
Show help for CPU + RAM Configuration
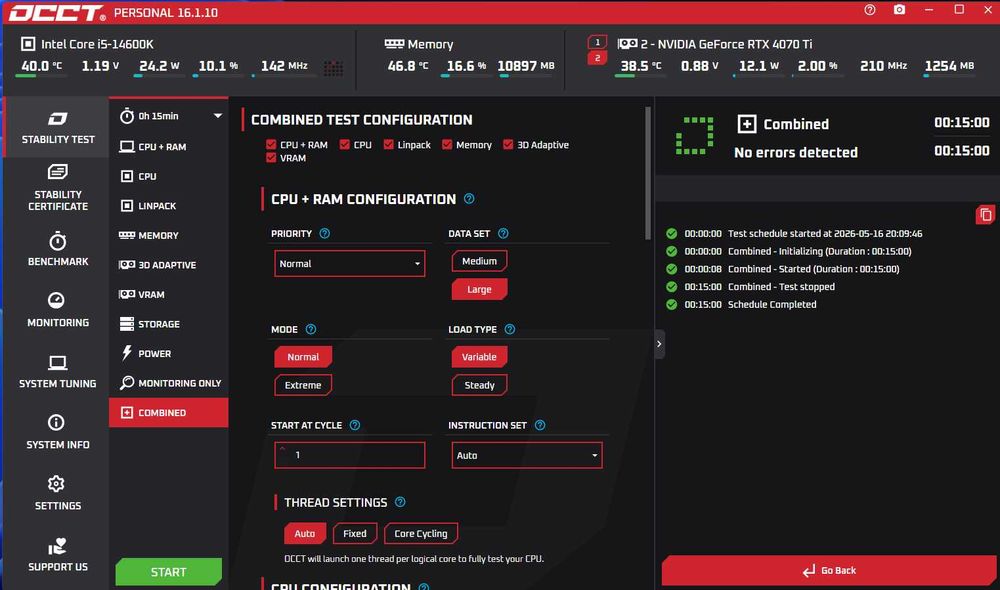point(469,198)
